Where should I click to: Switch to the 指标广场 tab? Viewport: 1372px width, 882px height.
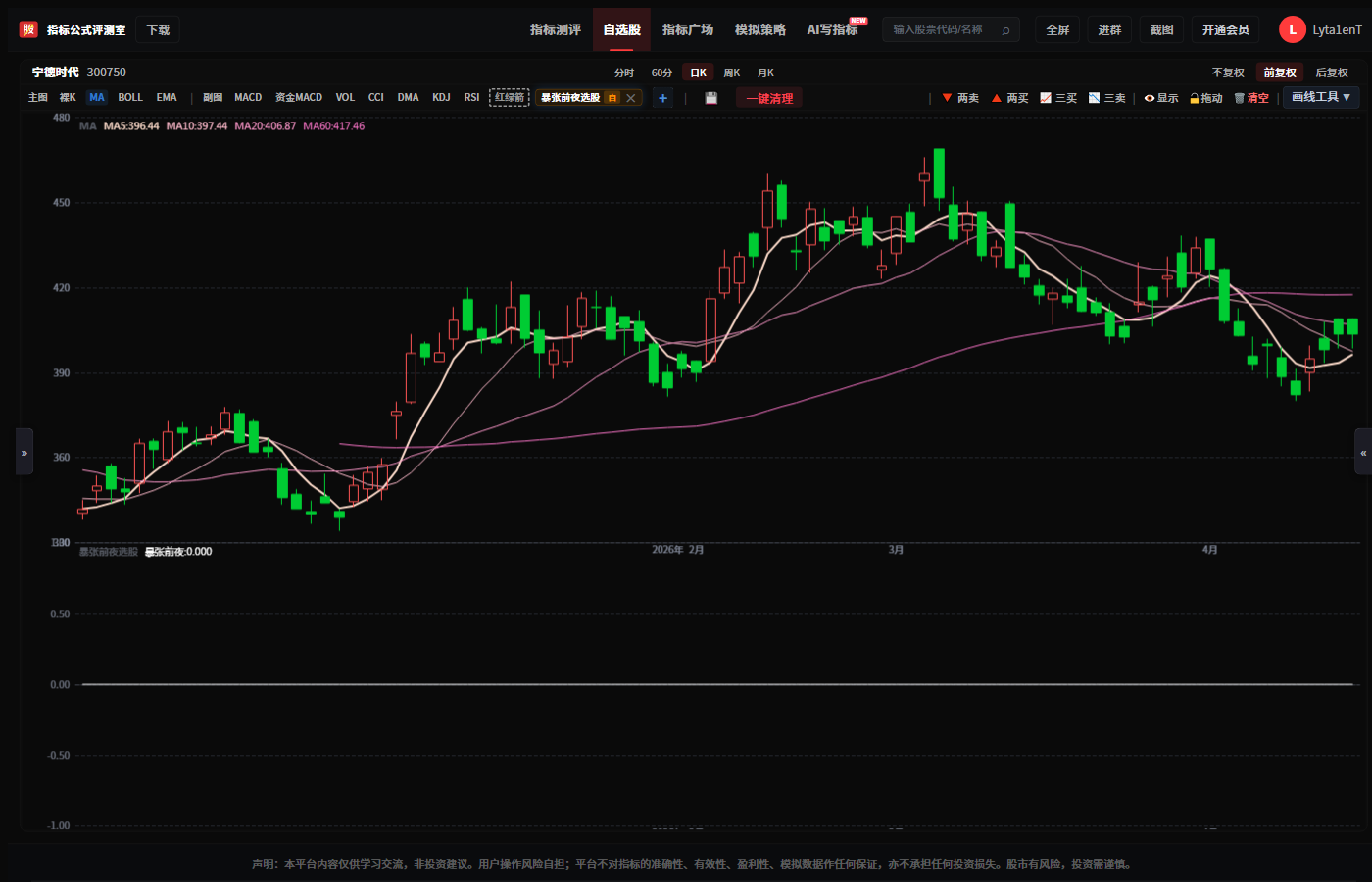tap(688, 29)
